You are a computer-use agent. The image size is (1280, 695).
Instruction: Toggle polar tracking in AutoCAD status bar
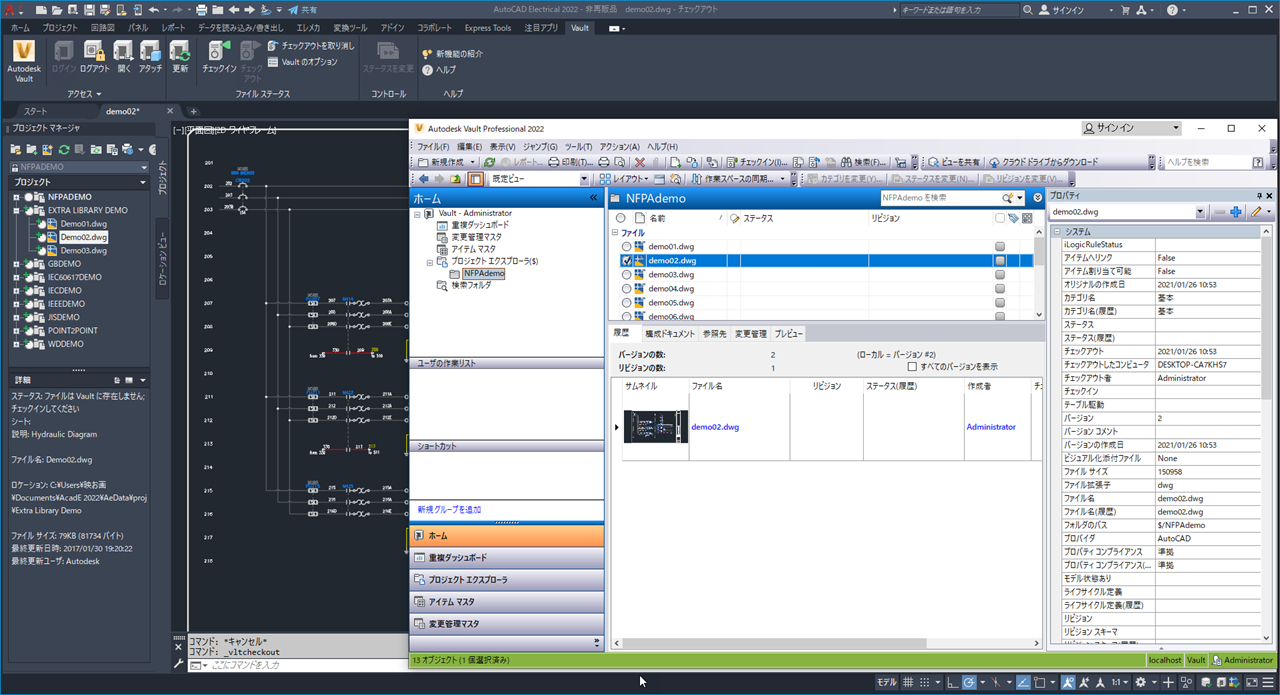click(x=969, y=683)
